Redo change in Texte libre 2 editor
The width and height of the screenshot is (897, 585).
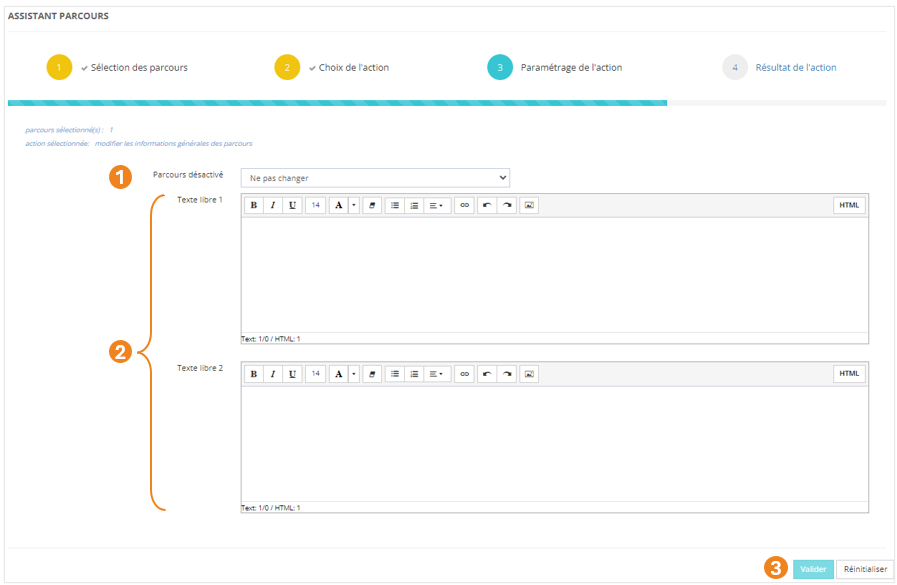(507, 374)
